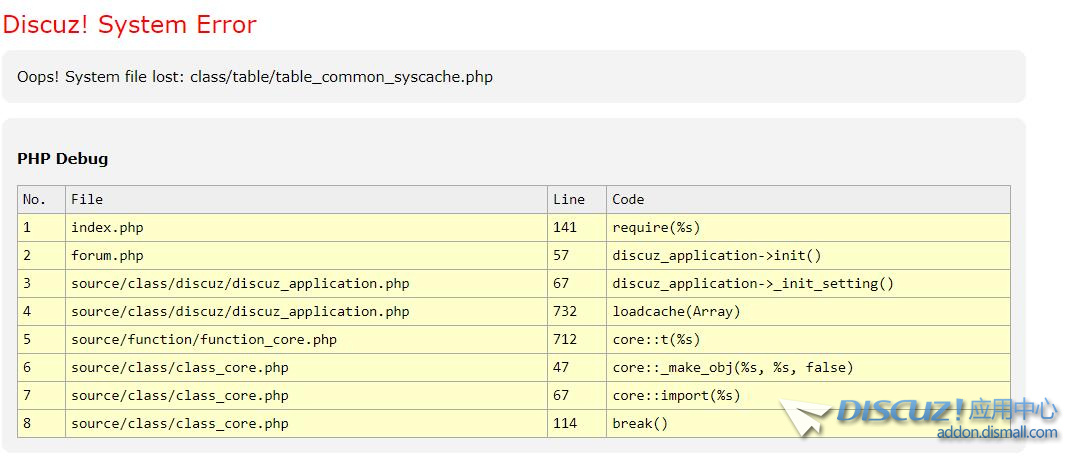Select the discuz_application->_init_setting() code cell
The height and width of the screenshot is (458, 1076).
click(753, 284)
